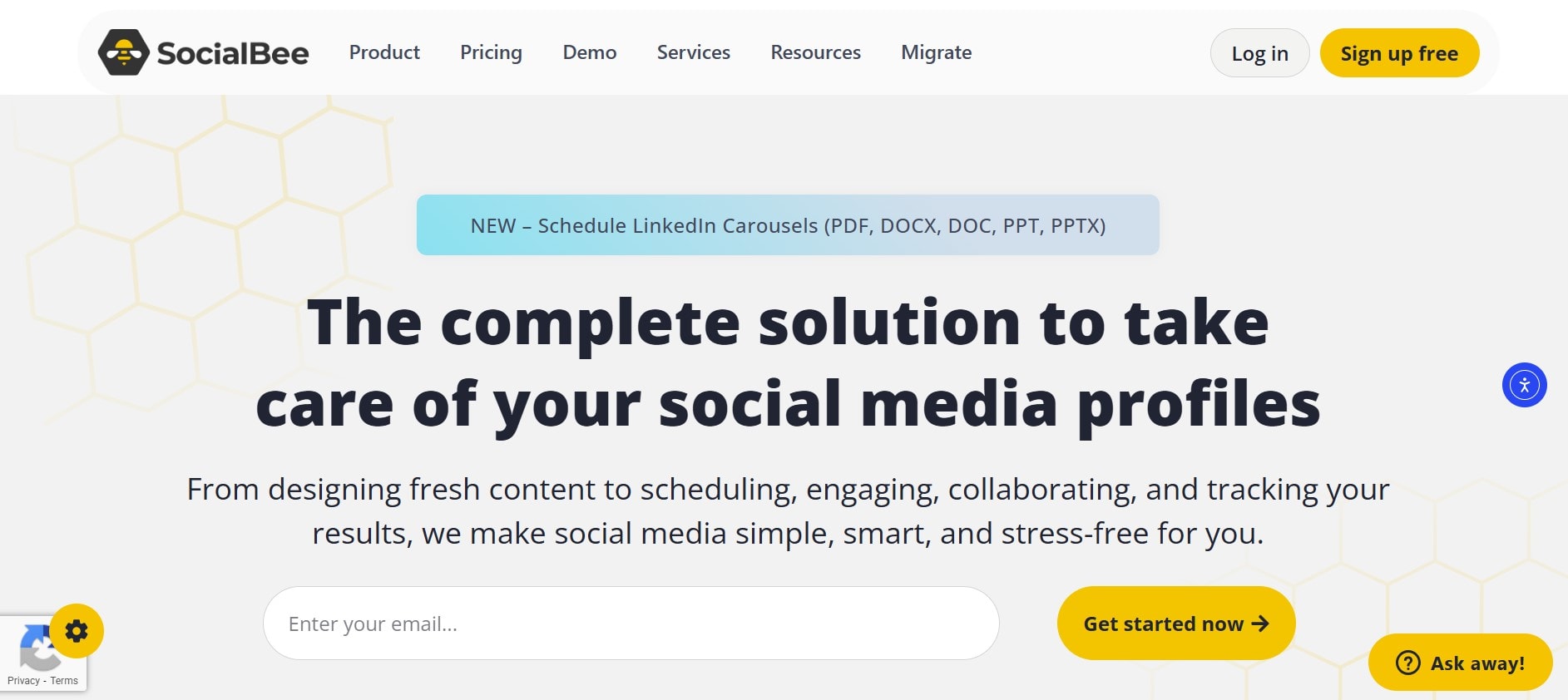Expand the Migrate dropdown

pos(936,52)
